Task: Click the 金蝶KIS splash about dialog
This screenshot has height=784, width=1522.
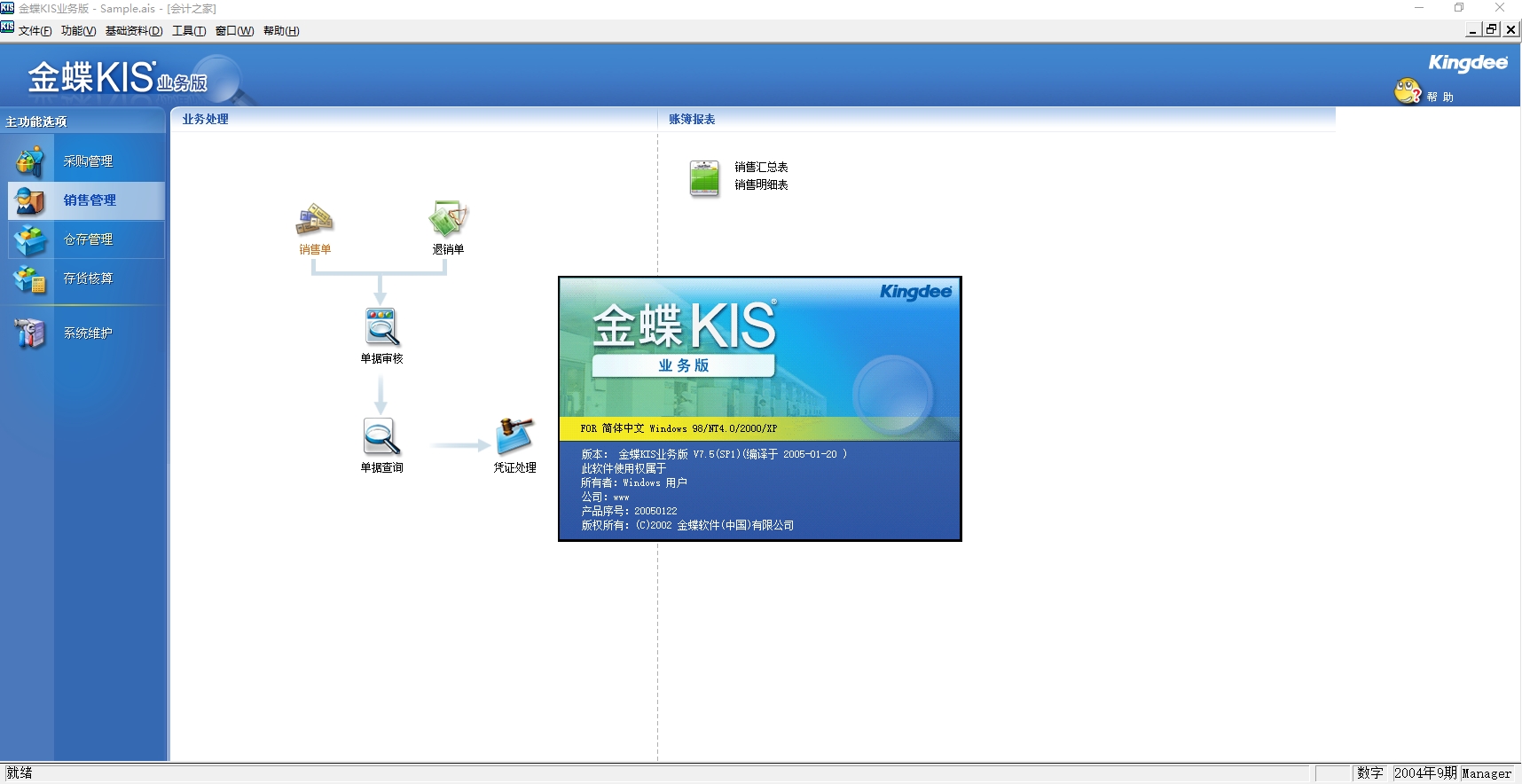Action: coord(759,409)
